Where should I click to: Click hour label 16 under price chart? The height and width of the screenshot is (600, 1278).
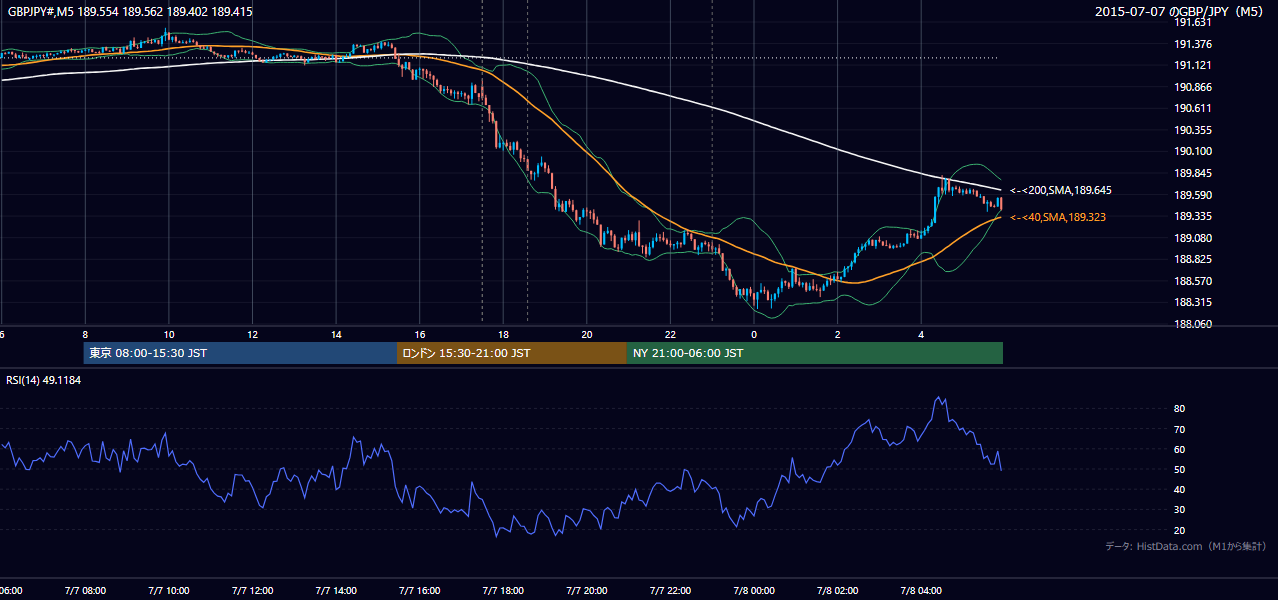420,334
